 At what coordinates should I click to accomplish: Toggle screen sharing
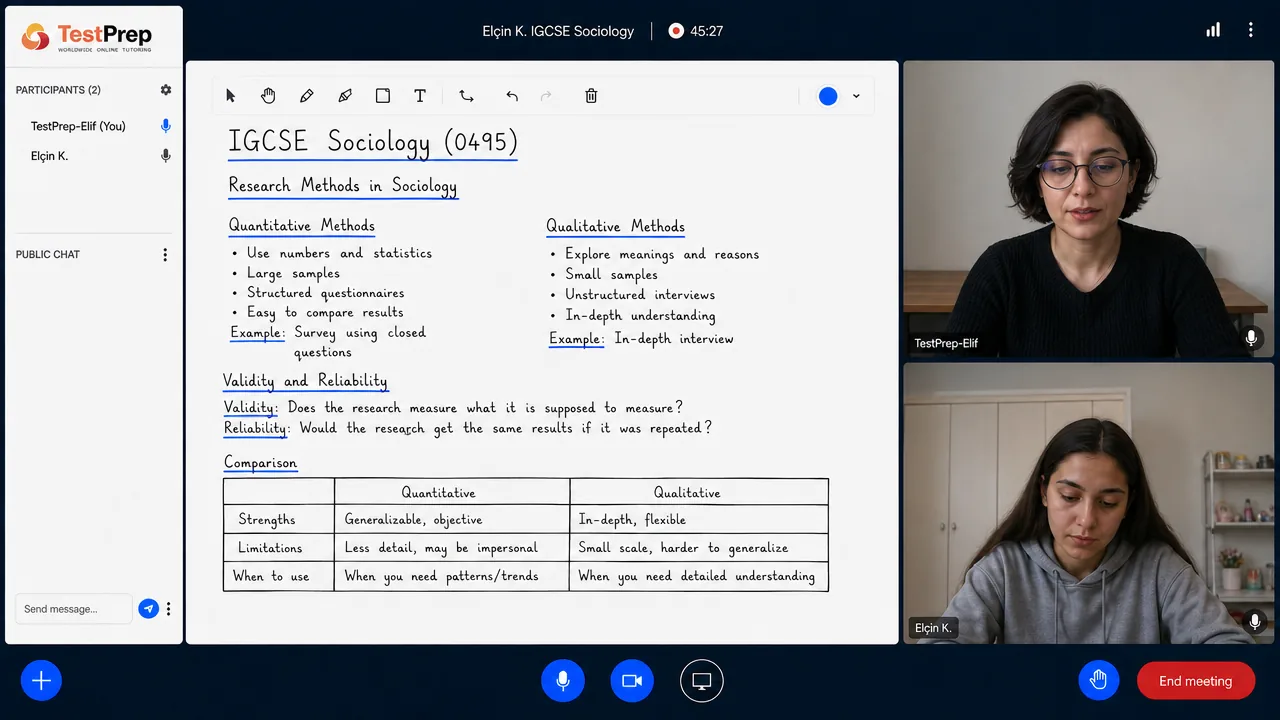coord(702,681)
